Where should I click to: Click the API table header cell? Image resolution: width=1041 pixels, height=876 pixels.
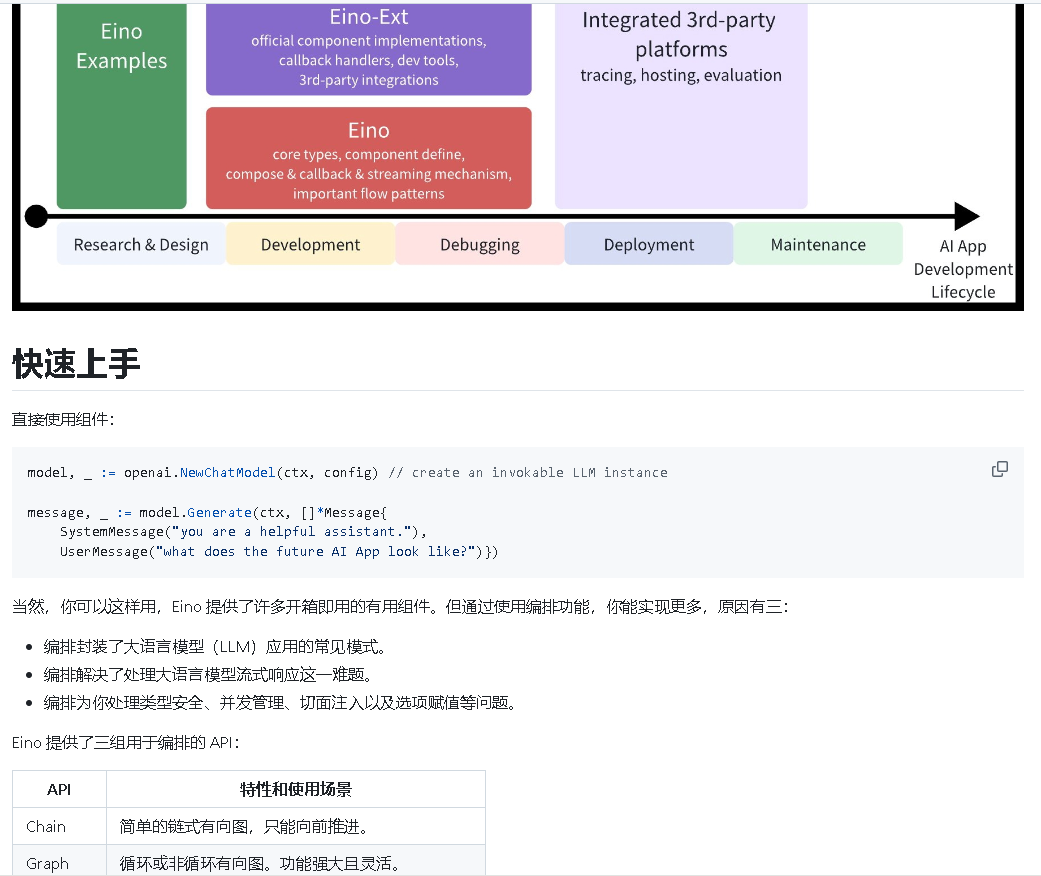pyautogui.click(x=58, y=789)
